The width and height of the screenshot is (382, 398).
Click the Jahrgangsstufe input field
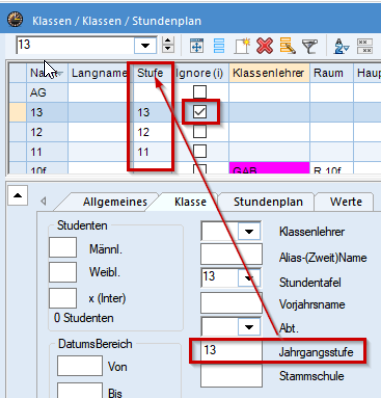[x=231, y=350]
